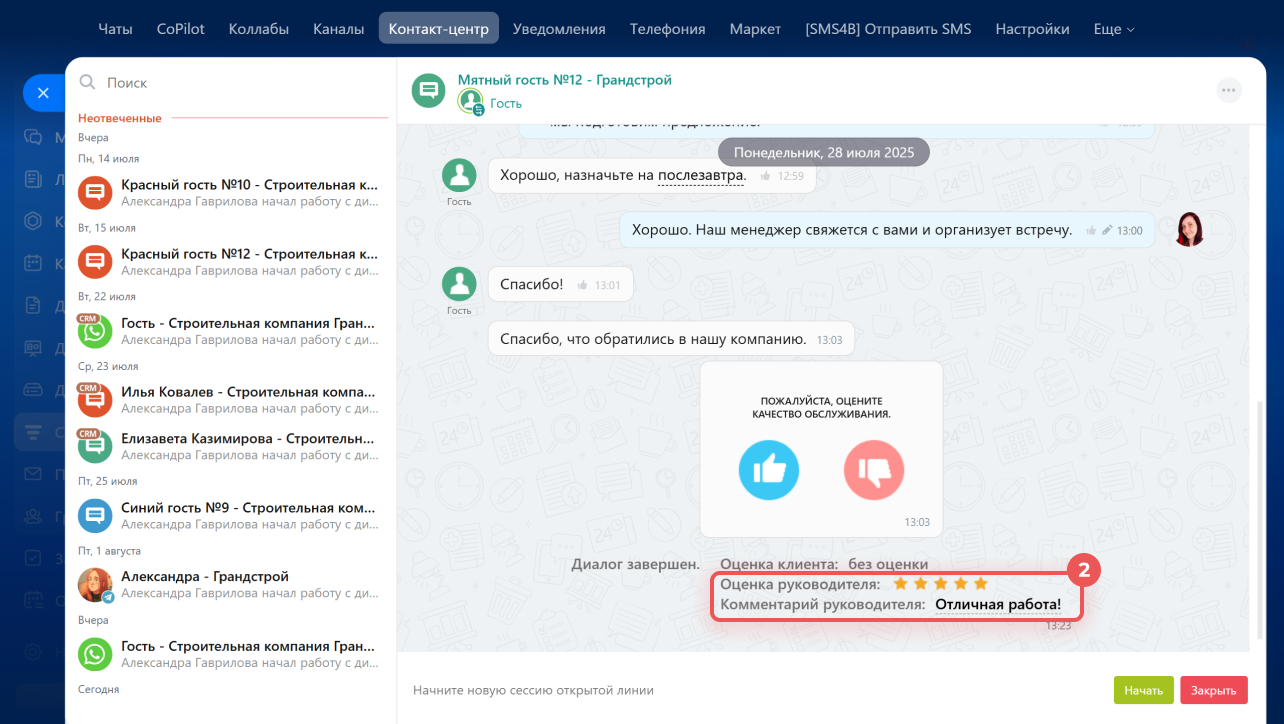This screenshot has width=1284, height=724.
Task: Open the Коллабы tab
Action: click(x=258, y=29)
